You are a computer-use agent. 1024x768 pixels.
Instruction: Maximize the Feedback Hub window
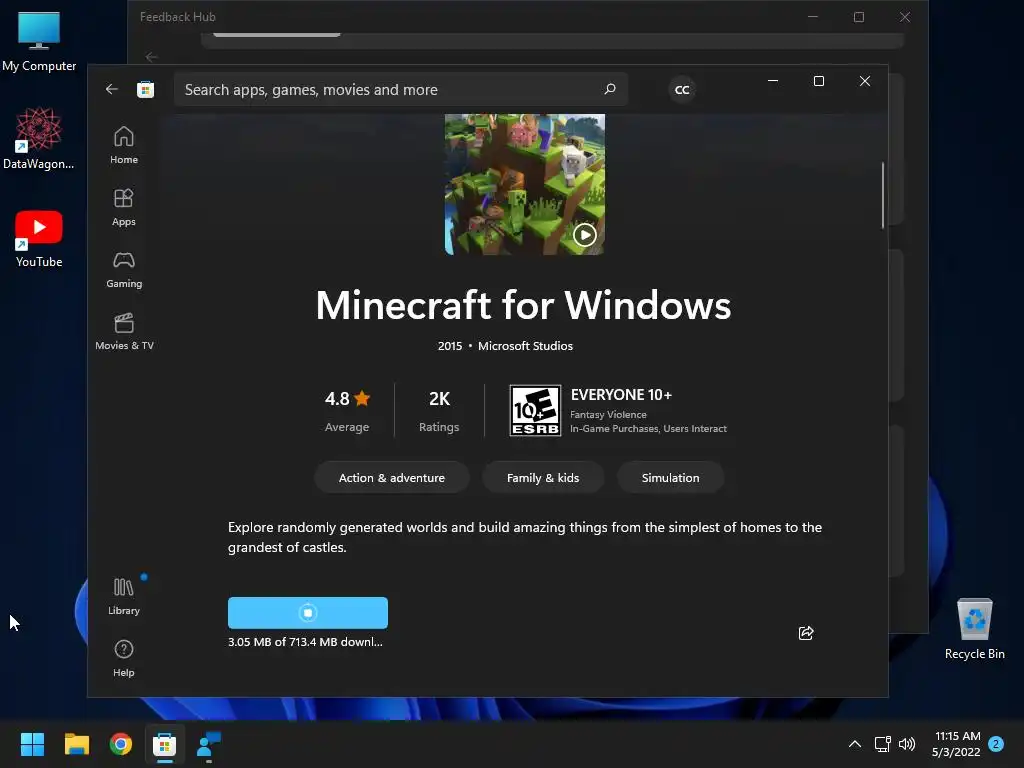point(859,17)
